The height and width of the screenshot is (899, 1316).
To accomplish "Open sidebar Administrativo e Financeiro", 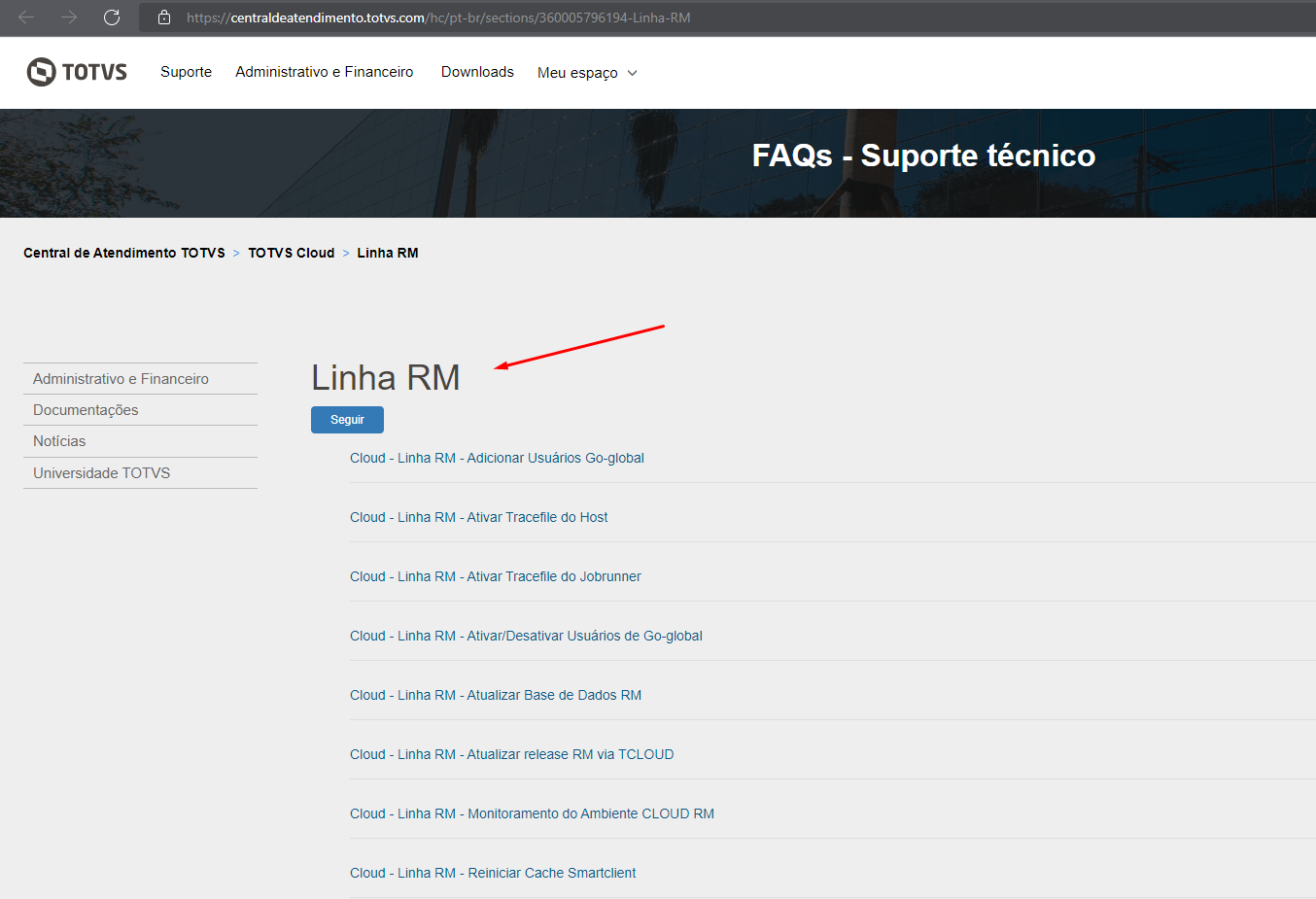I will pyautogui.click(x=121, y=379).
